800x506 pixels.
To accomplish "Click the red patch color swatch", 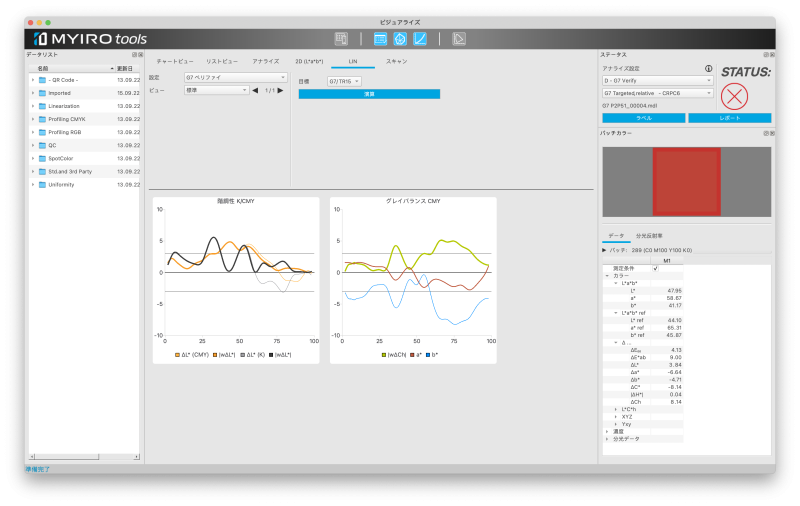I will [687, 182].
